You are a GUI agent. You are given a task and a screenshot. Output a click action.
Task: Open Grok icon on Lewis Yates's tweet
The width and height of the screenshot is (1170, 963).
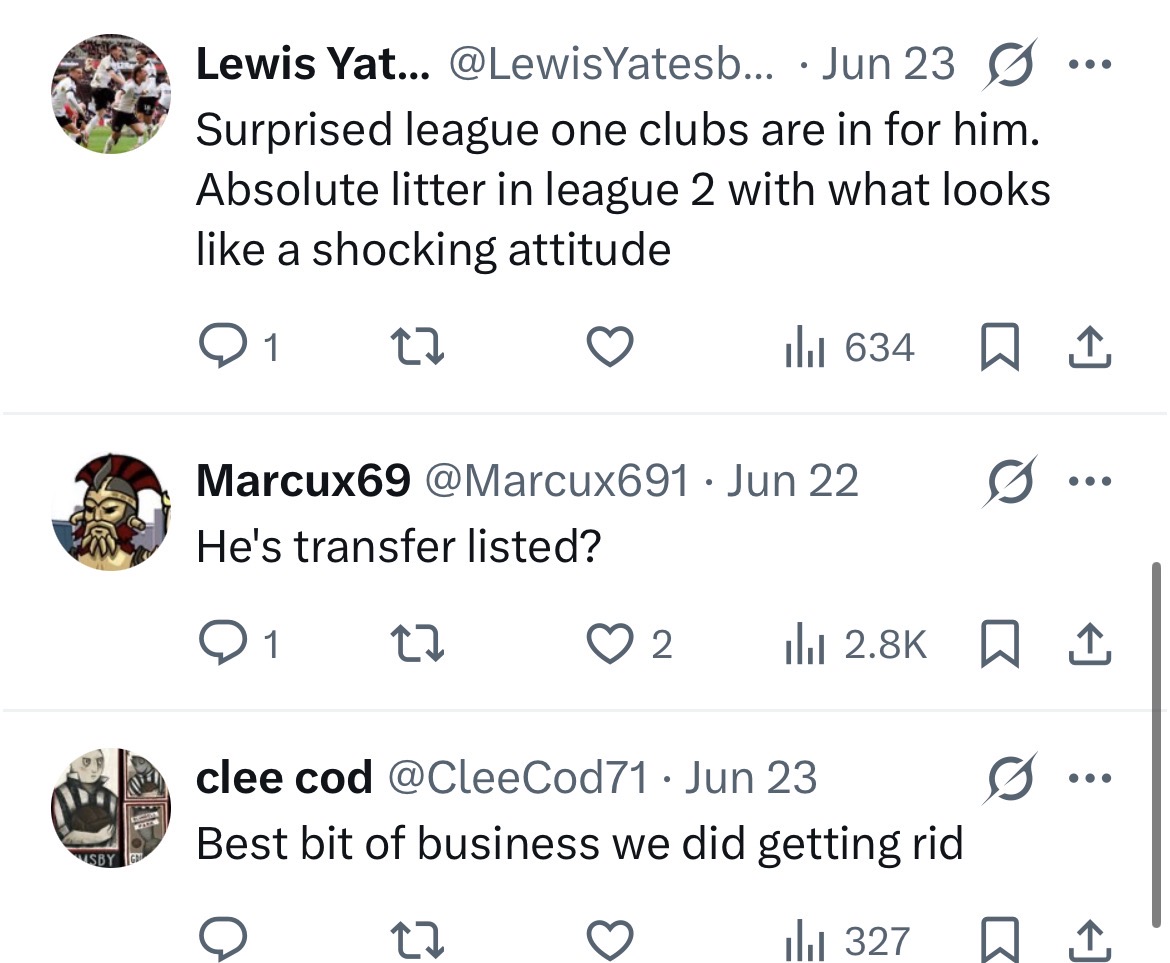coord(1010,64)
